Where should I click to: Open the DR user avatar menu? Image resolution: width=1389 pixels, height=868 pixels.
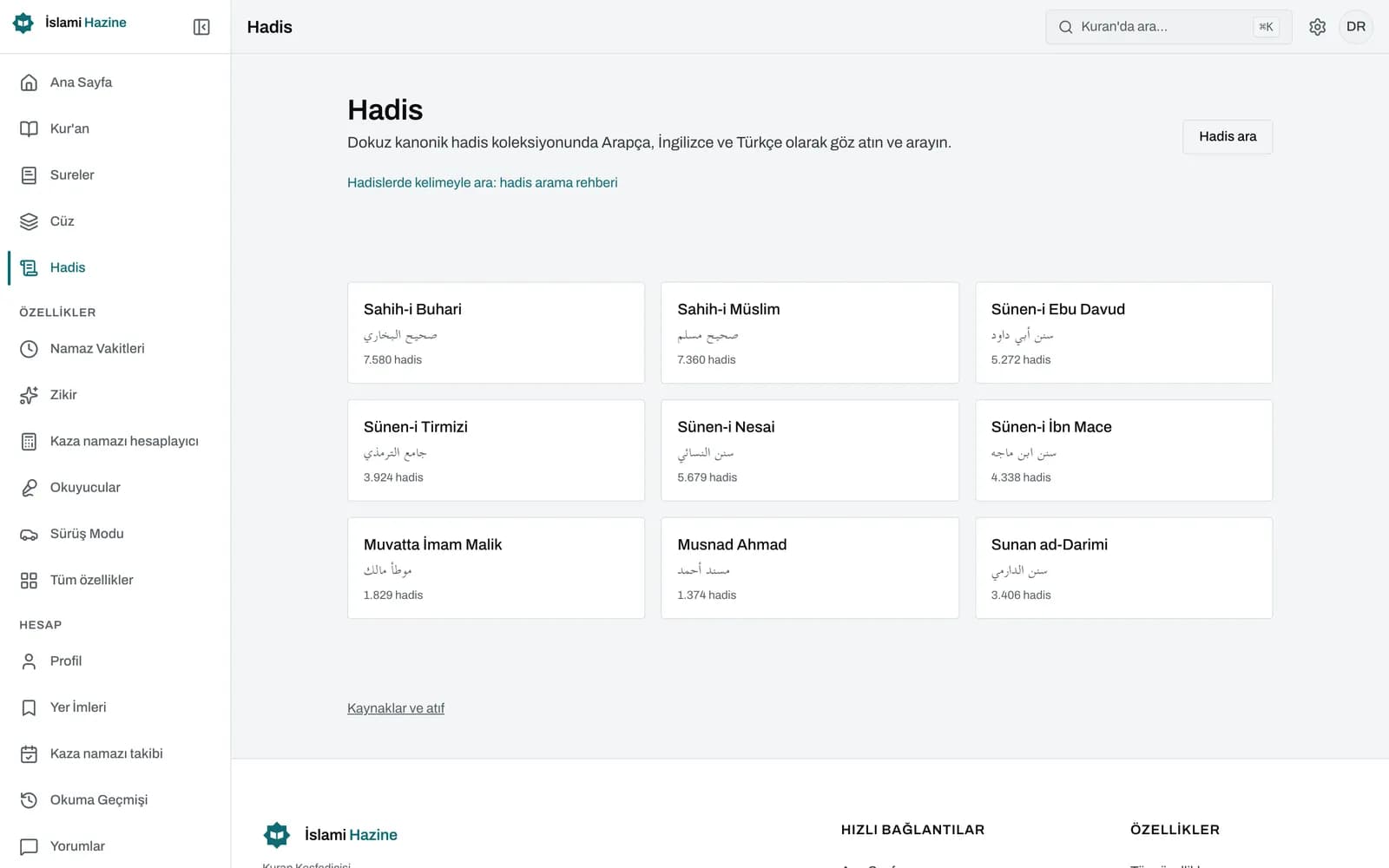tap(1356, 27)
